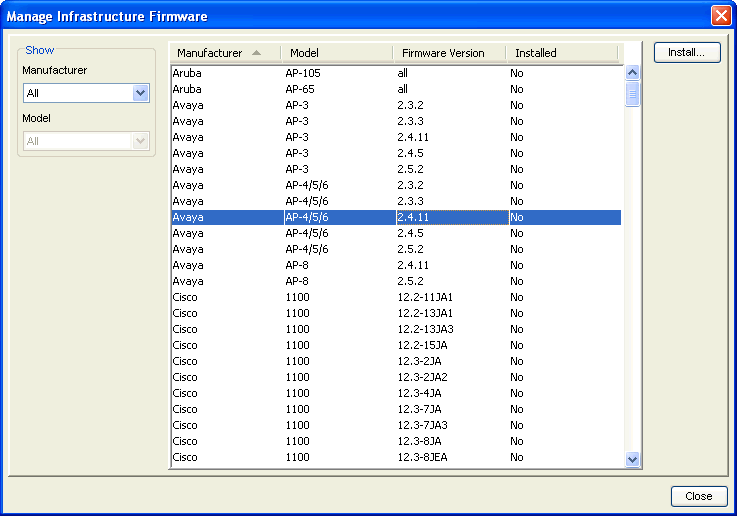
Task: Select the Cisco 1100 12.3-8JEA row
Action: [x=395, y=457]
